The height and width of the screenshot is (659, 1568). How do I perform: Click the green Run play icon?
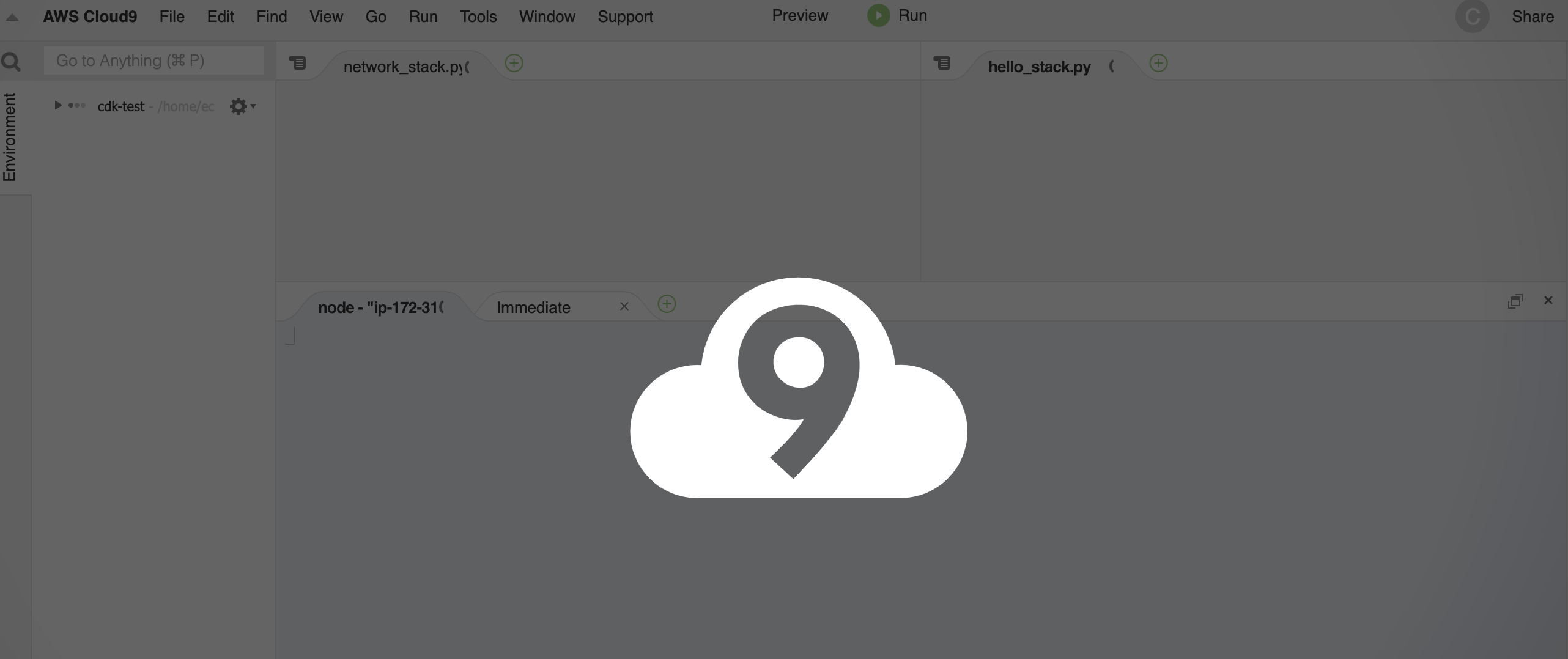[x=878, y=15]
